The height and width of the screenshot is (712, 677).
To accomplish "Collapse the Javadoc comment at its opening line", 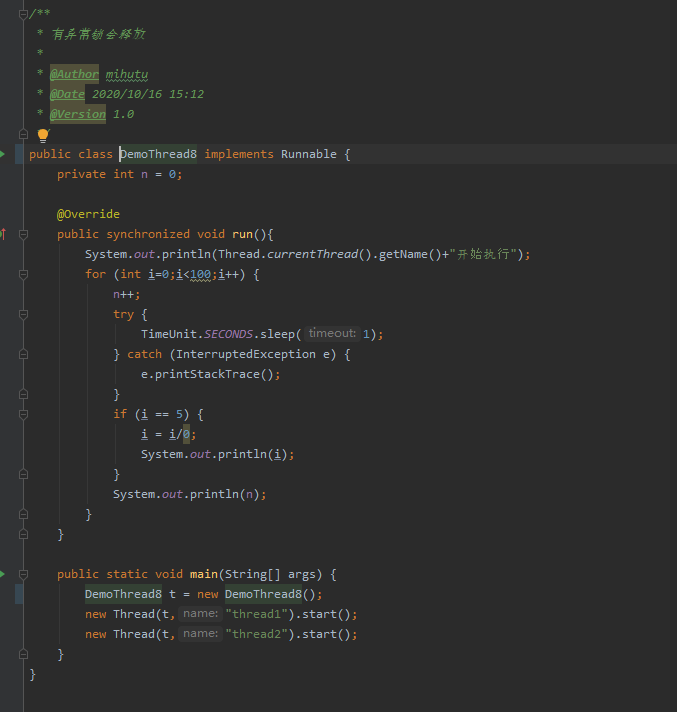I will (23, 15).
